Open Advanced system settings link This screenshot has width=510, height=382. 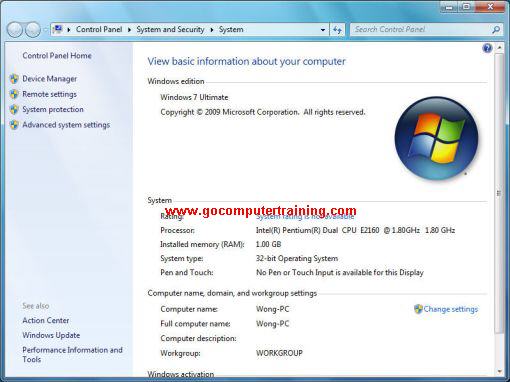[66, 125]
